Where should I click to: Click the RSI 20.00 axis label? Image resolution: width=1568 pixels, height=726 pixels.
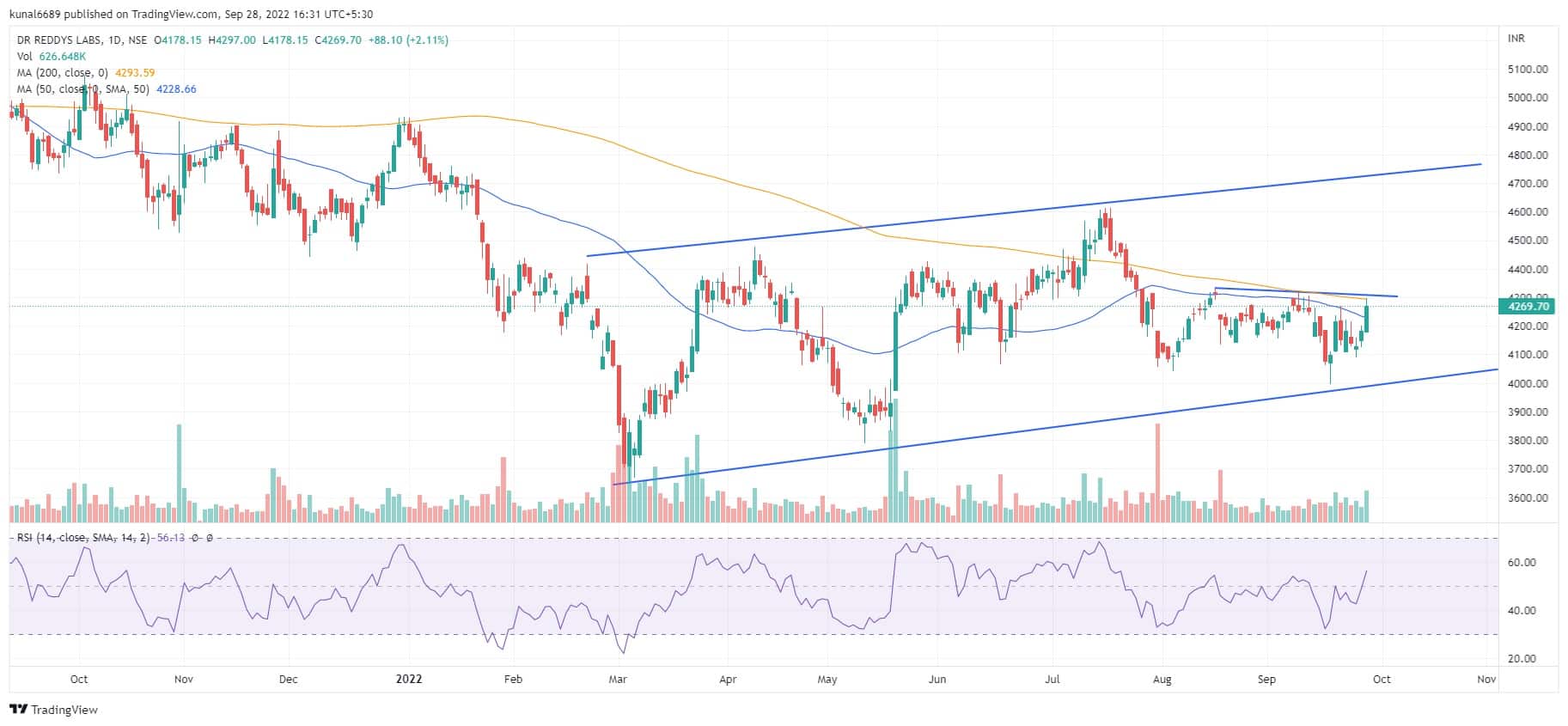[x=1522, y=659]
